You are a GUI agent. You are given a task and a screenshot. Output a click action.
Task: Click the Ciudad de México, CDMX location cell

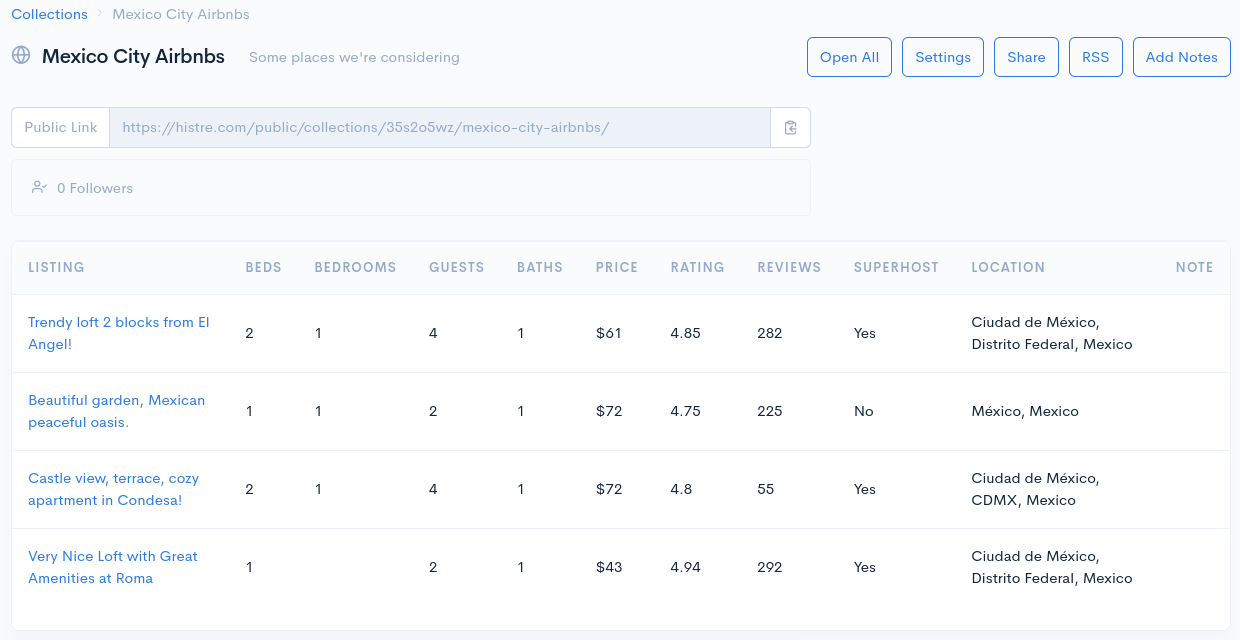(1035, 489)
